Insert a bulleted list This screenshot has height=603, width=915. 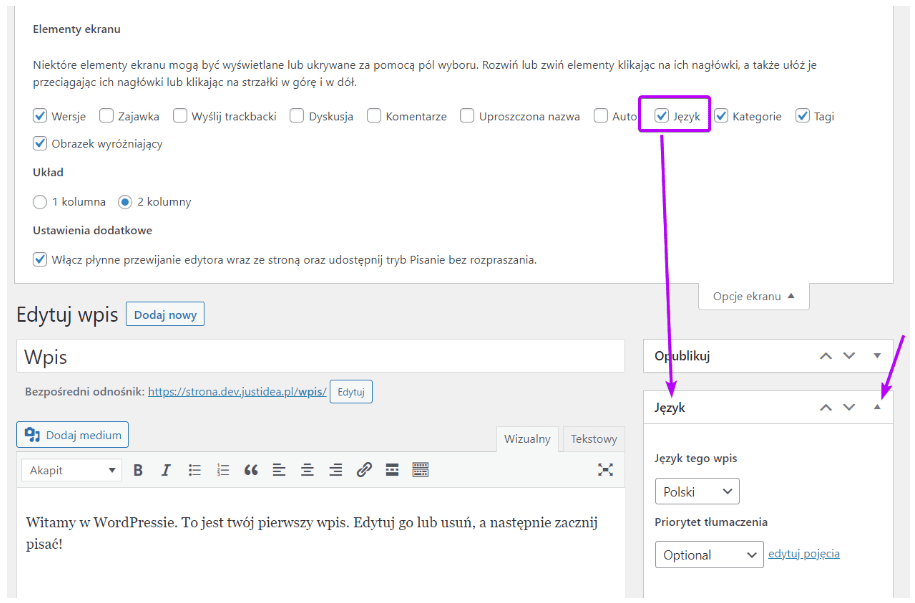tap(195, 470)
